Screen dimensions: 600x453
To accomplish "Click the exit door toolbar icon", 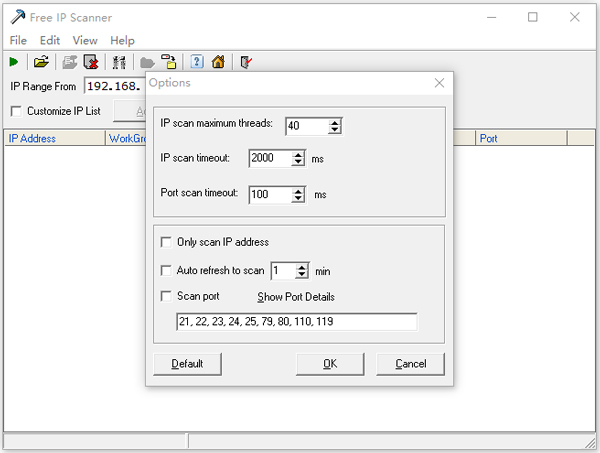I will point(246,62).
